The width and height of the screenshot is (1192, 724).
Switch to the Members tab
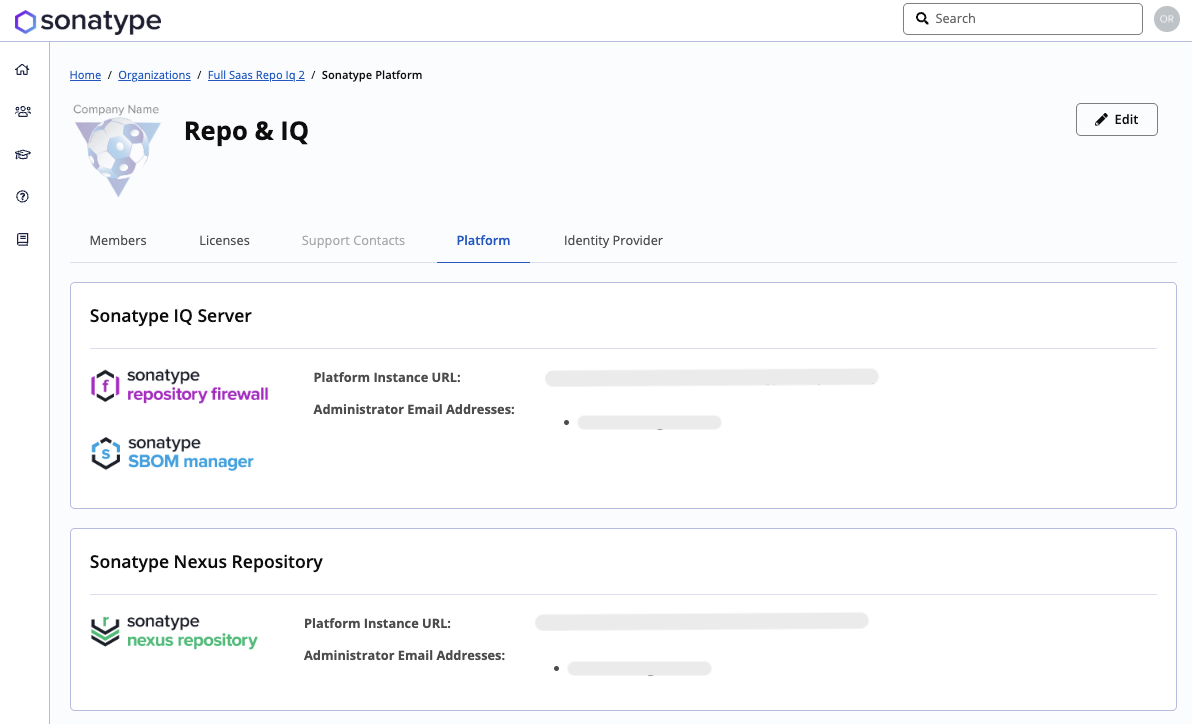click(118, 240)
